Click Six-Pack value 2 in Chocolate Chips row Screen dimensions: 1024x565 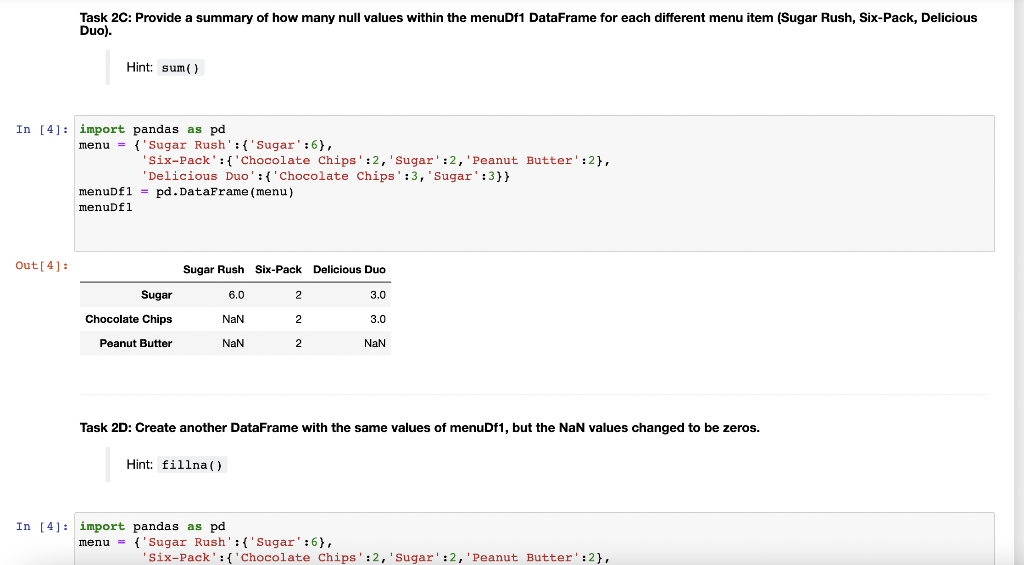pos(298,319)
